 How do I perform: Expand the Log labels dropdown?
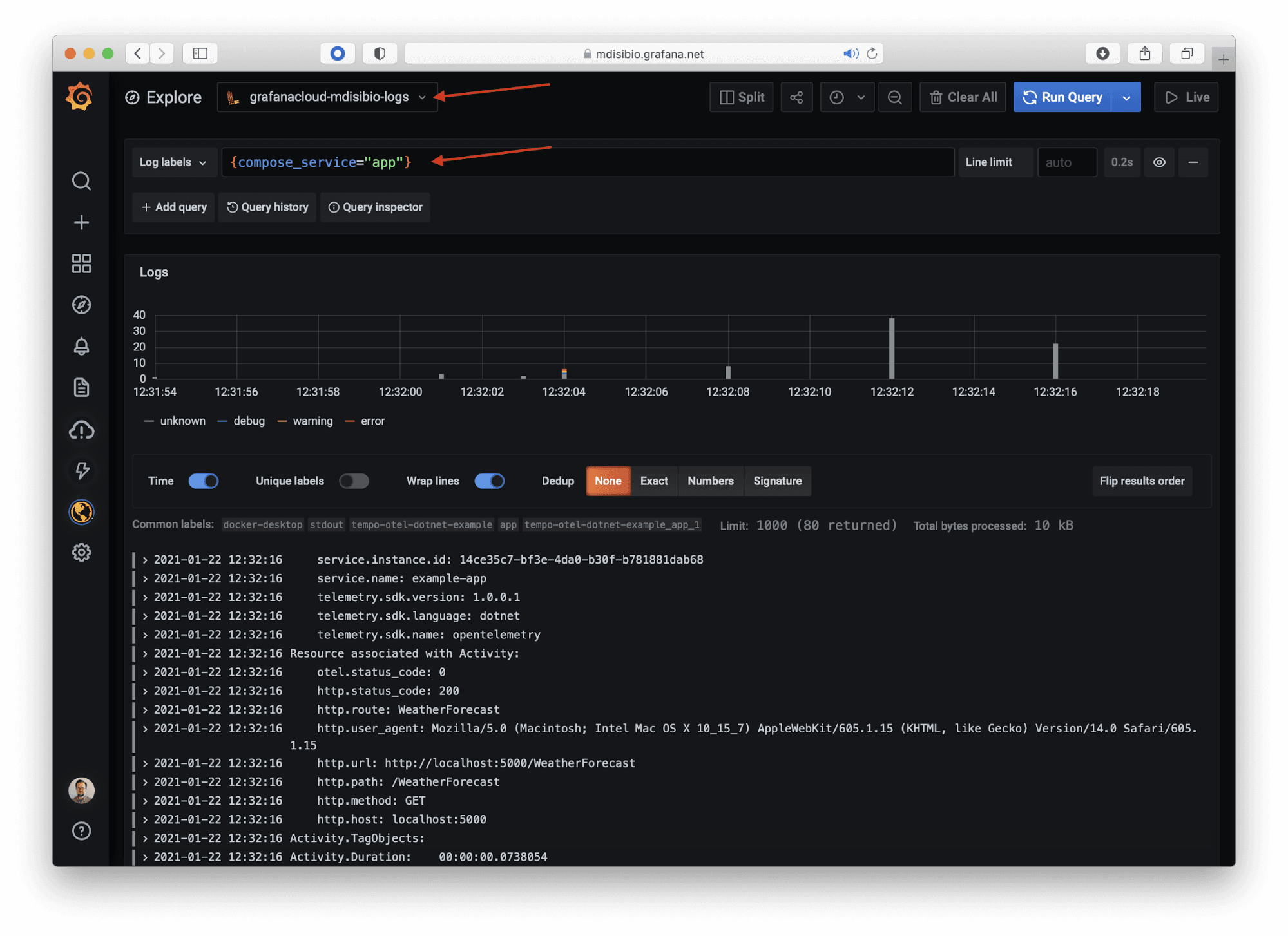[x=173, y=162]
